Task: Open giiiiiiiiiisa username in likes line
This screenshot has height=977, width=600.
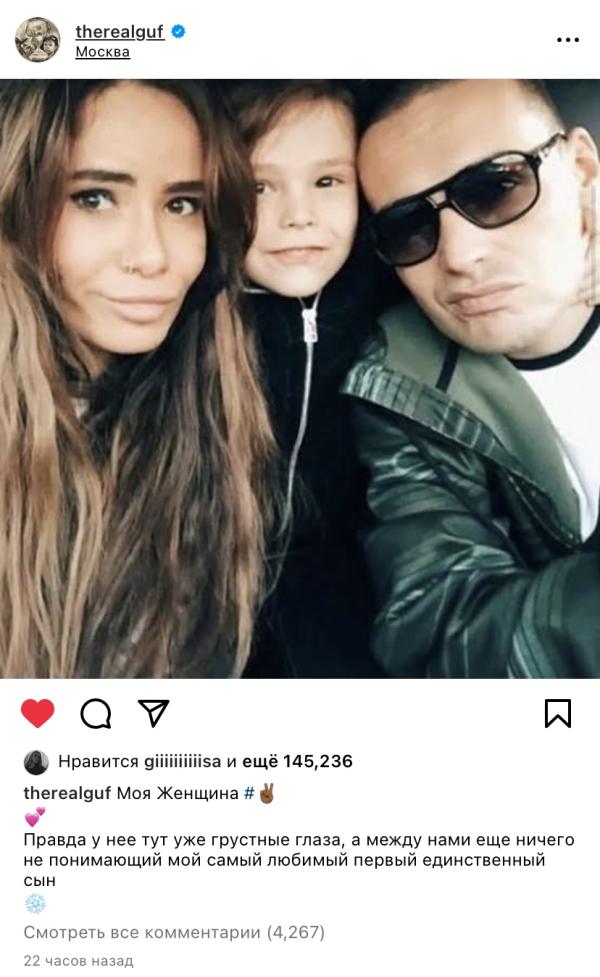Action: pyautogui.click(x=183, y=761)
